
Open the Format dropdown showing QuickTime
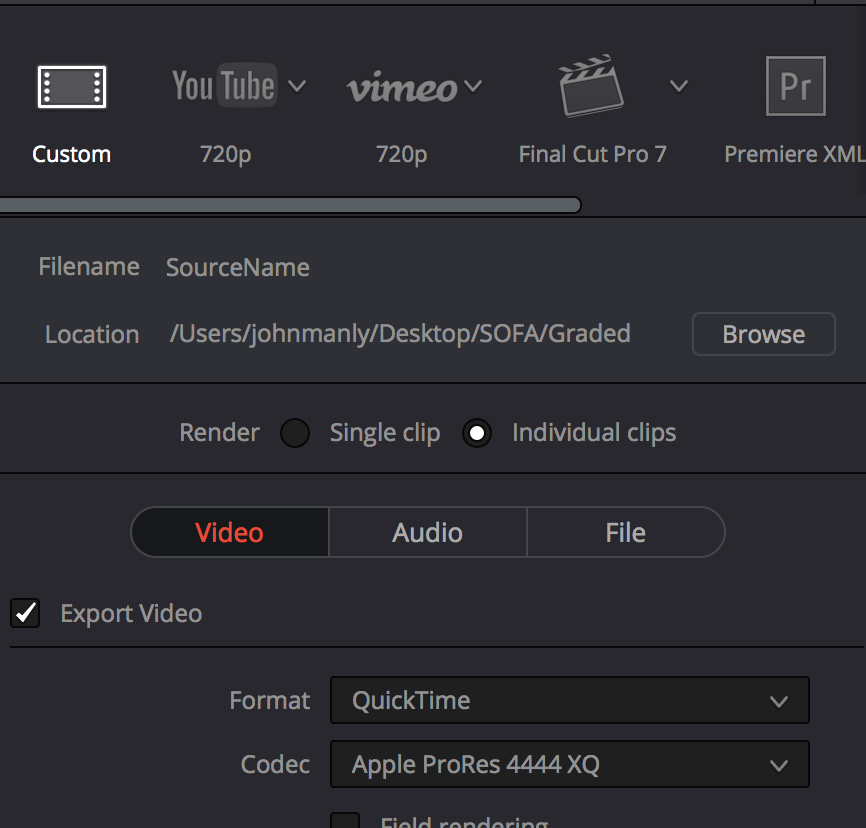tap(570, 700)
